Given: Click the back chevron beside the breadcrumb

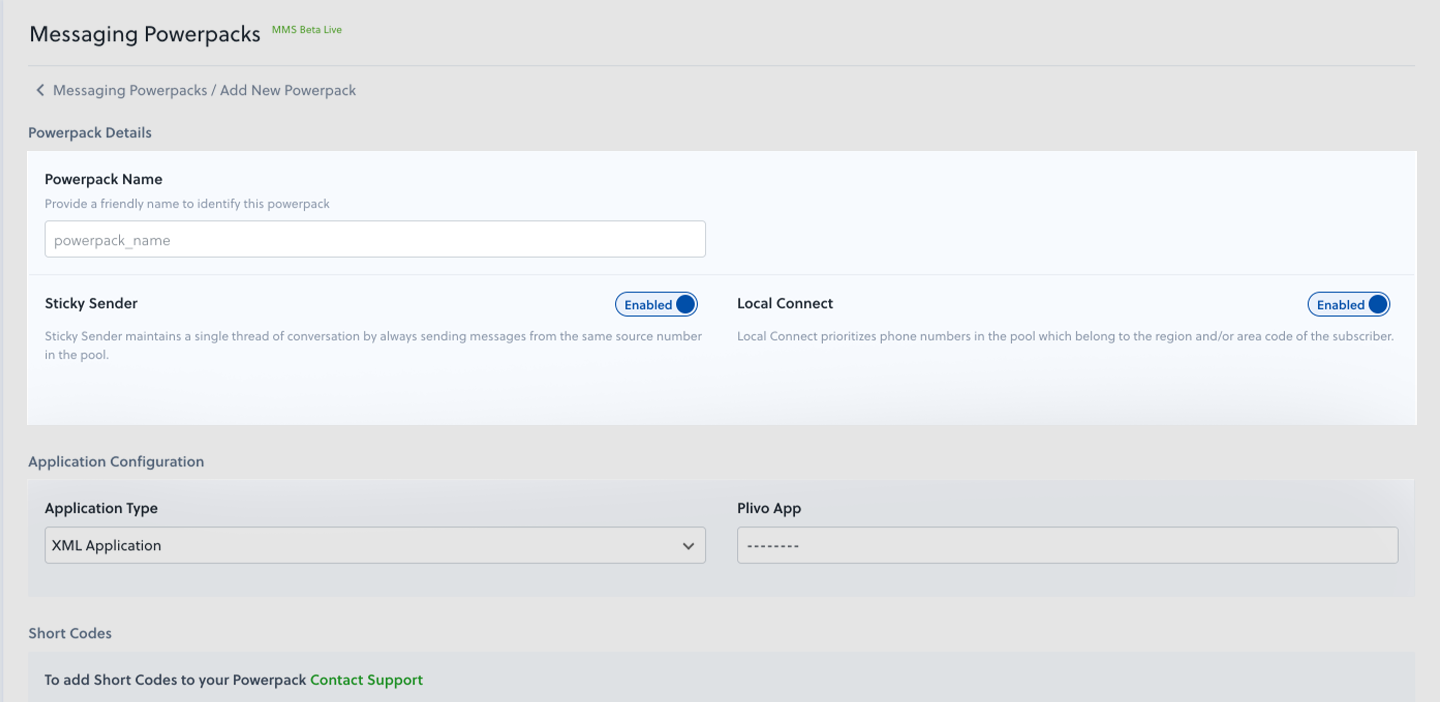Looking at the screenshot, I should click(x=40, y=90).
